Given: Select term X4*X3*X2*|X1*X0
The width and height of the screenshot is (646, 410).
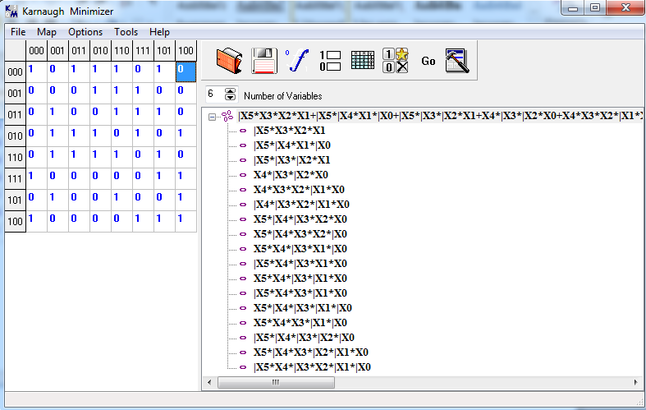Looking at the screenshot, I should point(299,190).
